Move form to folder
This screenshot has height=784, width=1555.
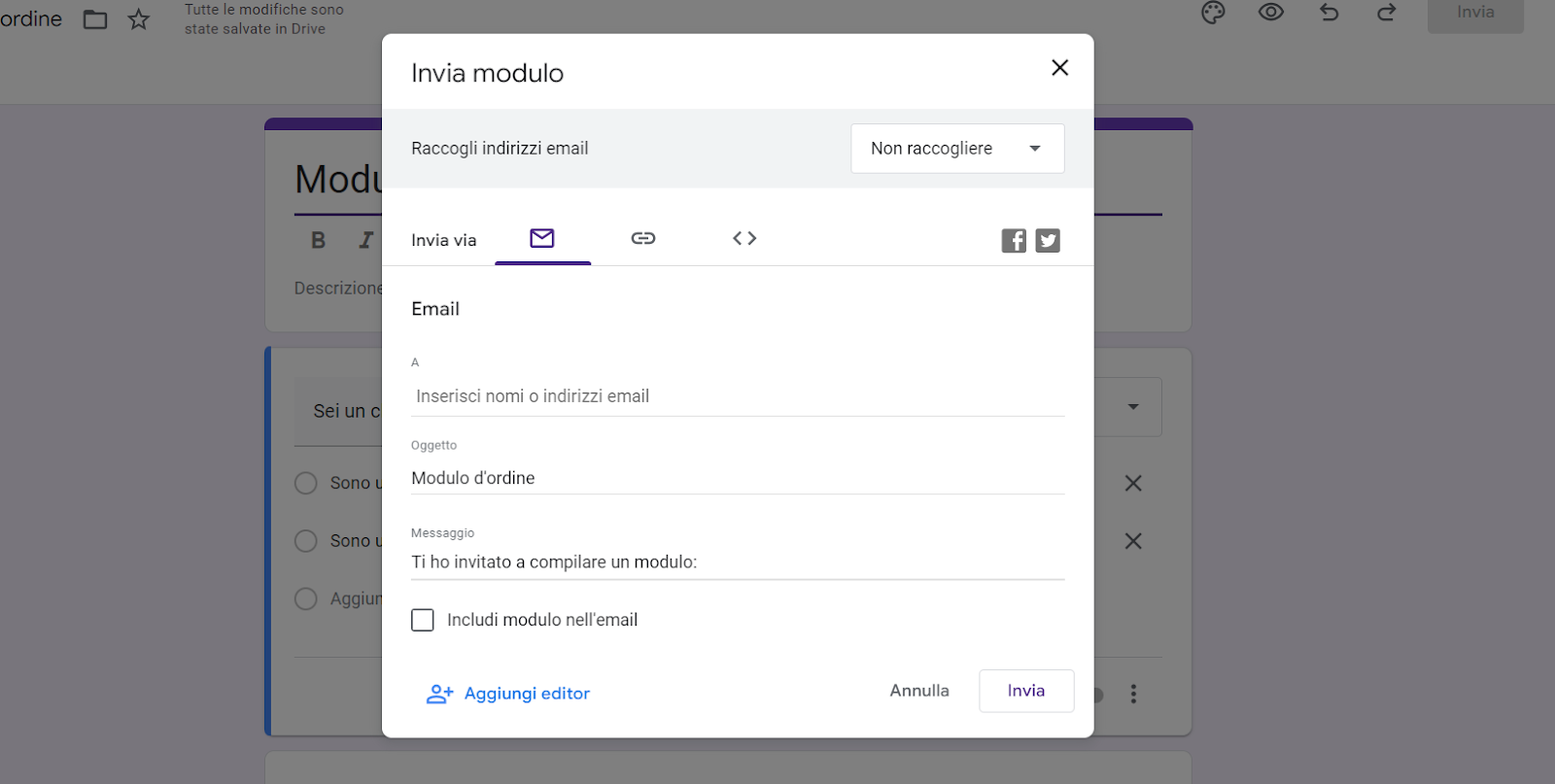[x=95, y=19]
